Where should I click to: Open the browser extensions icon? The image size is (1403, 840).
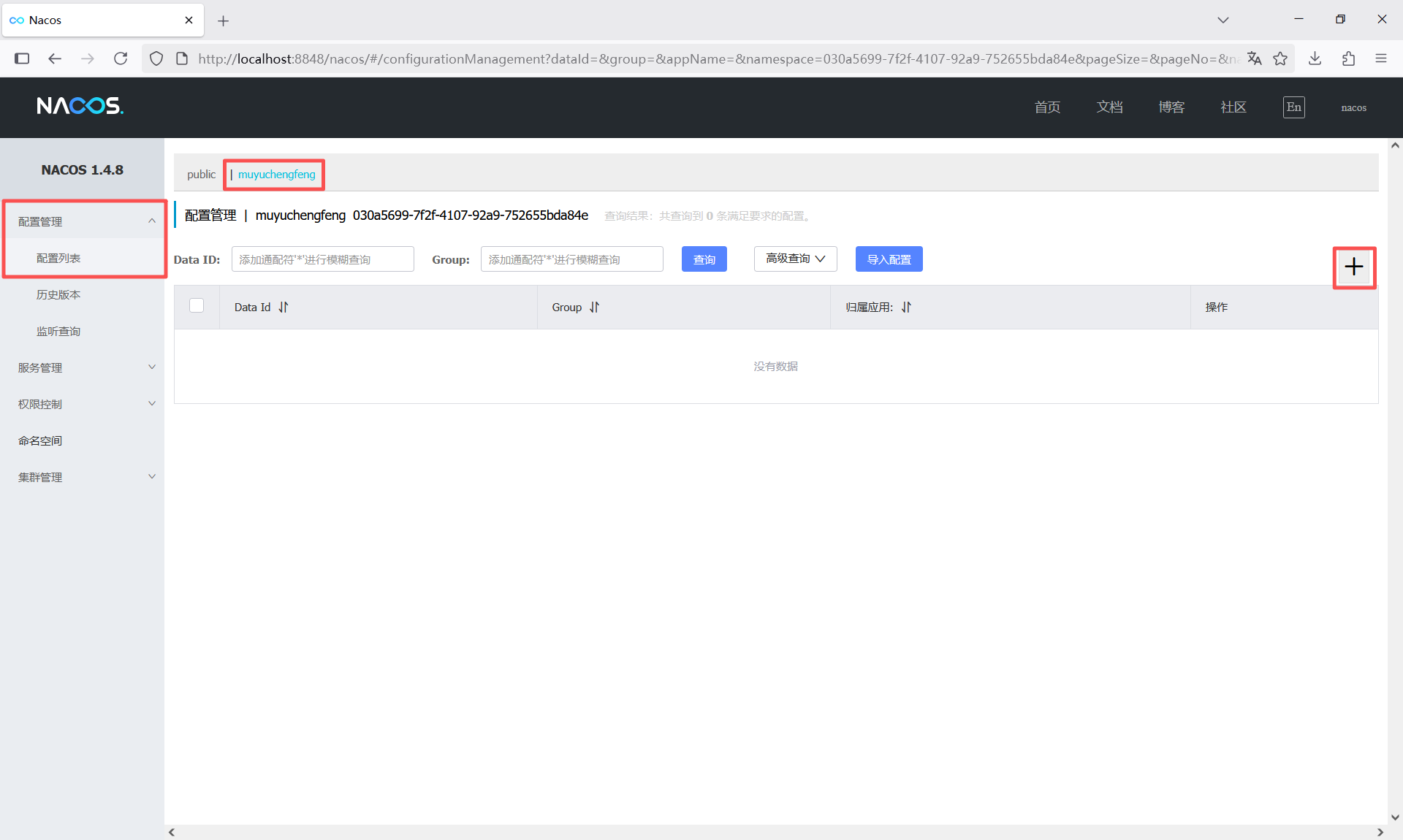click(1348, 58)
